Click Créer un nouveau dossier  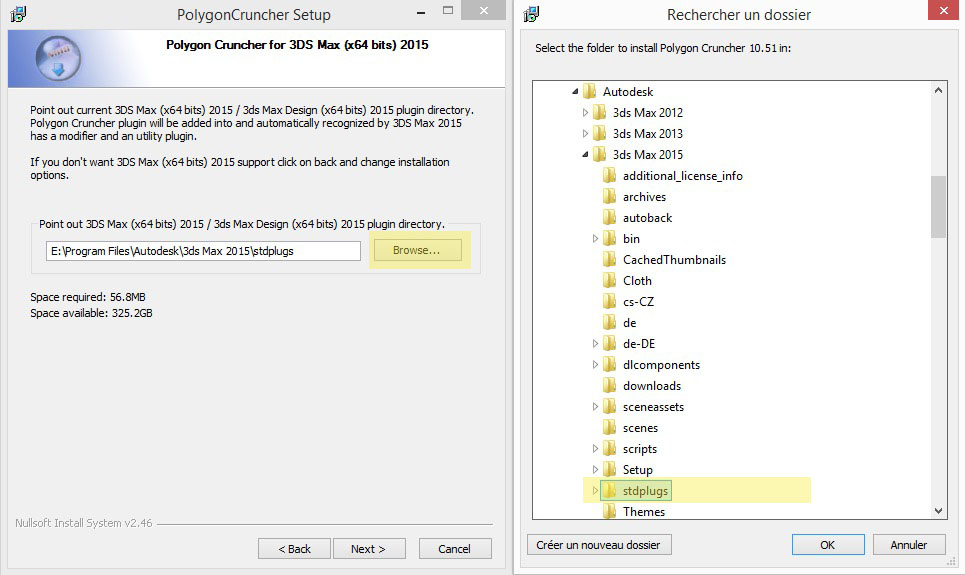click(599, 545)
